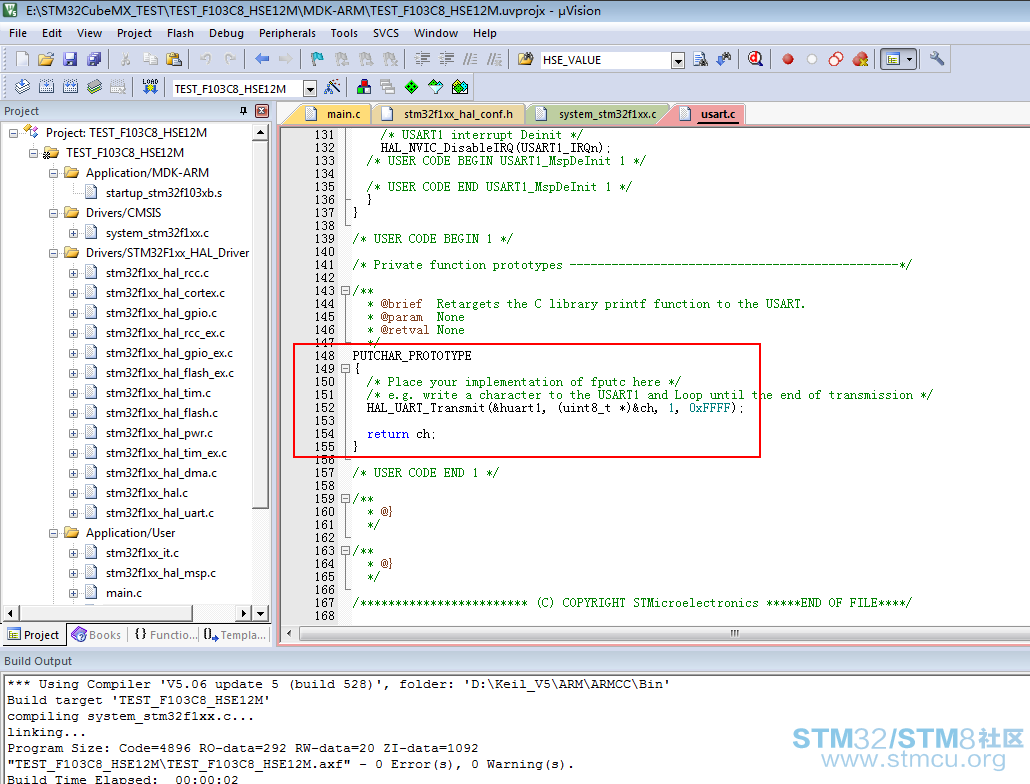Open a file using the Open folder icon
Viewport: 1030px width, 784px height.
(46, 59)
